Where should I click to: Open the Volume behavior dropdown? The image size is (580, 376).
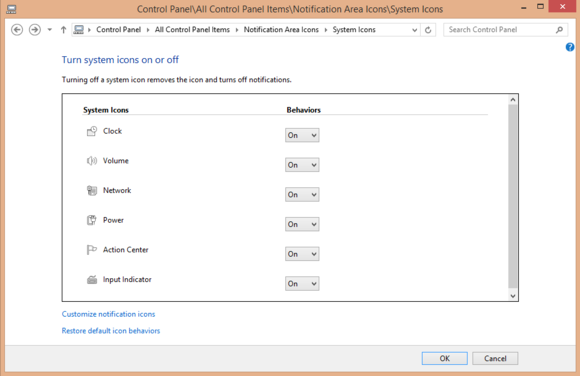[x=302, y=165]
